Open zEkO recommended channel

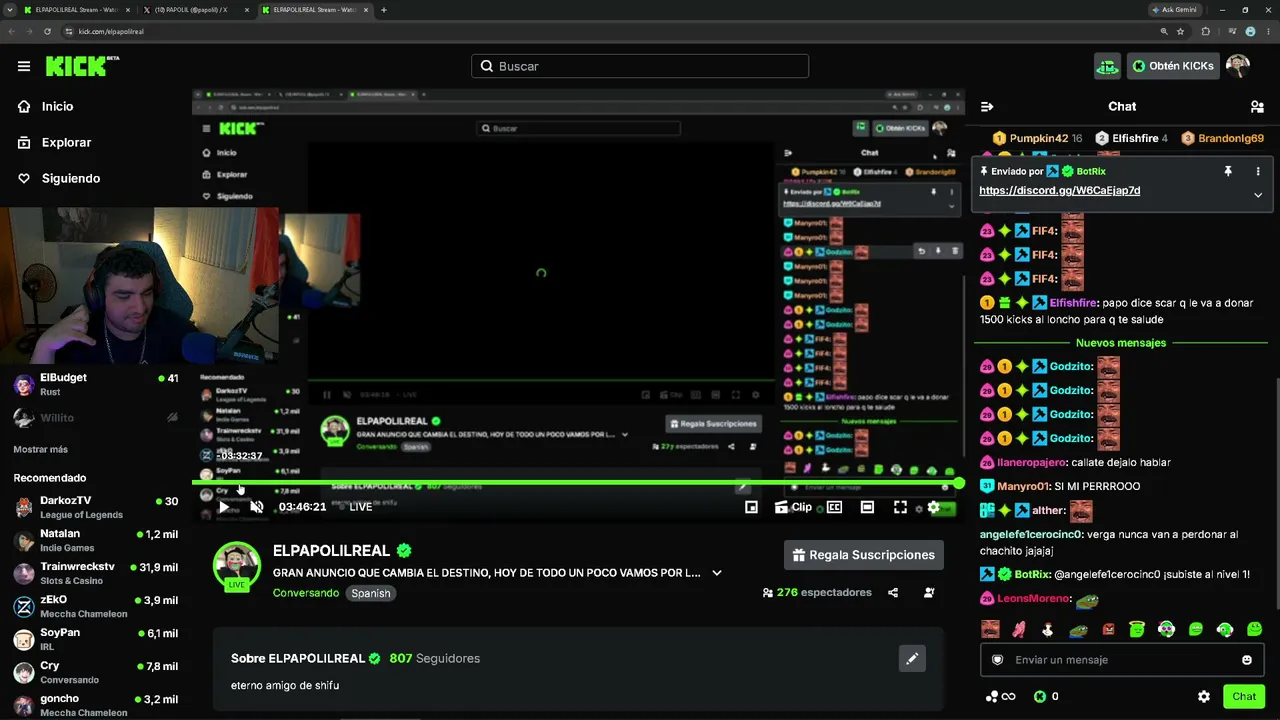click(x=95, y=606)
